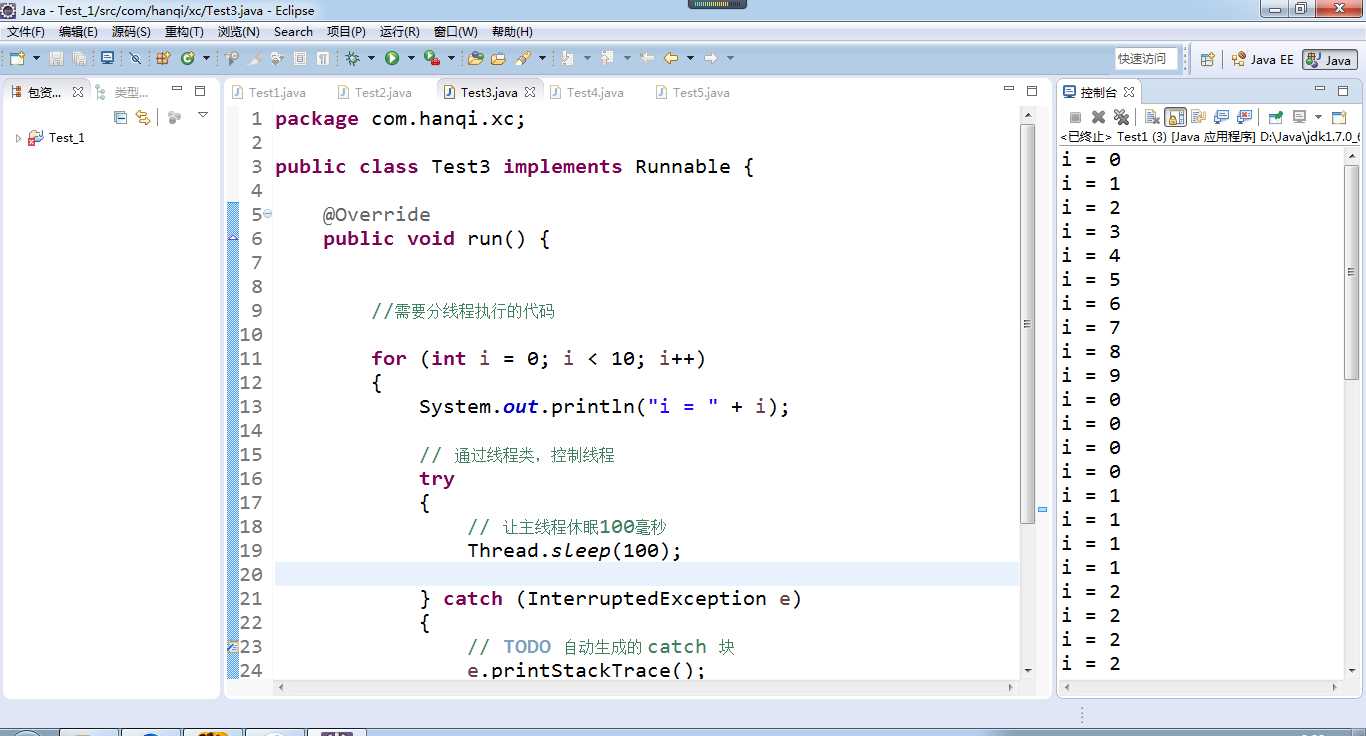Screen dimensions: 1366x736
Task: Click the Search flashlight toolbar icon
Action: (523, 59)
